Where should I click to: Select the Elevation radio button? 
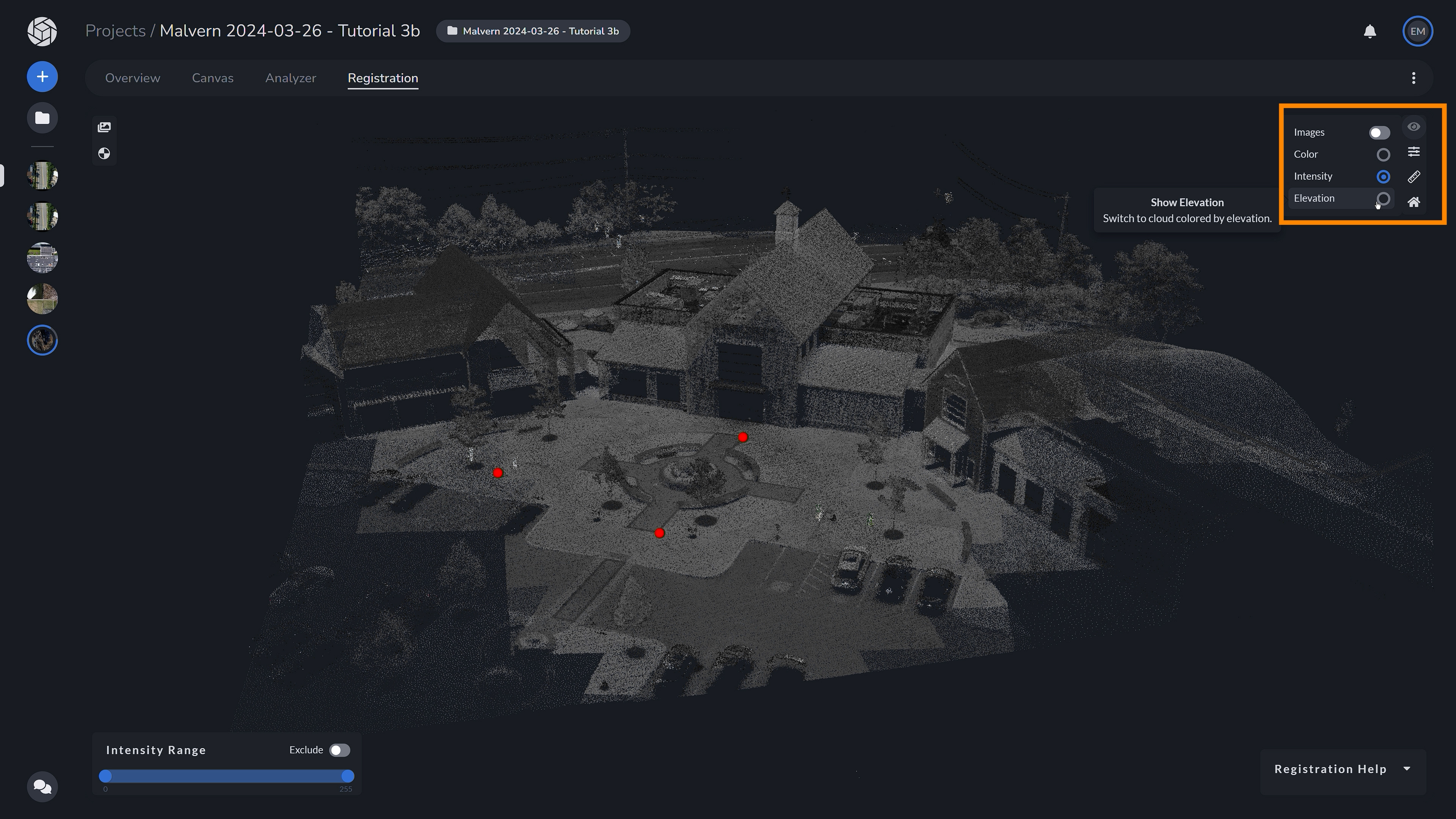pos(1383,199)
